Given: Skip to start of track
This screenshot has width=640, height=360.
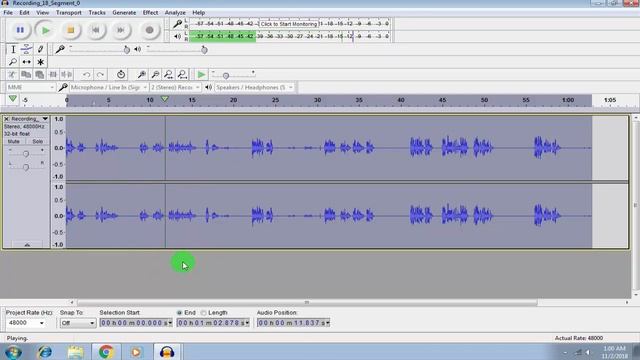Looking at the screenshot, I should [x=96, y=30].
